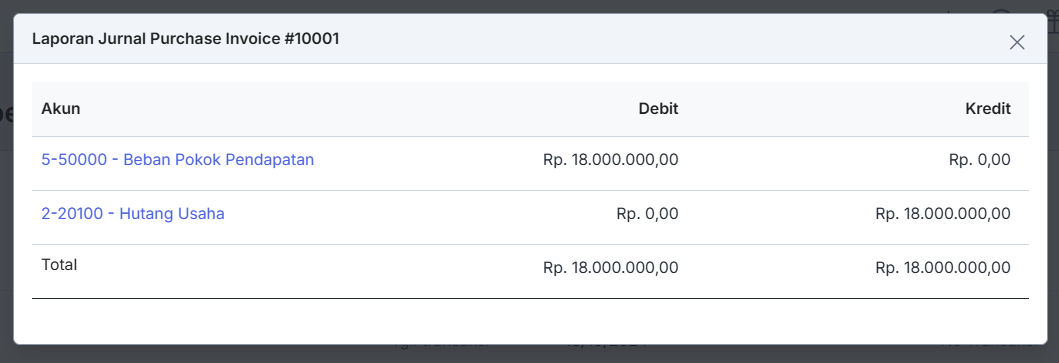
Task: Open the 2-20100 - Hutang Usaha account link
Action: [x=133, y=214]
